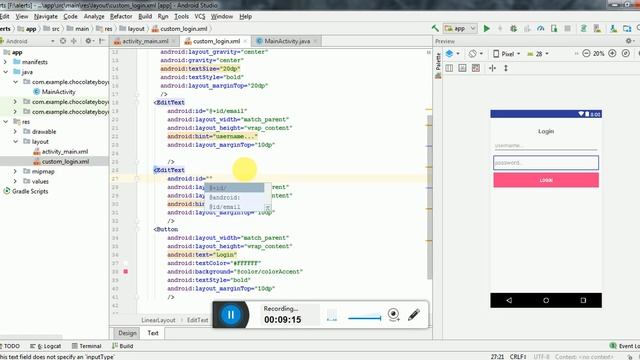Open the Build menu
Viewport: 640px width, 360px height.
(x=145, y=16)
